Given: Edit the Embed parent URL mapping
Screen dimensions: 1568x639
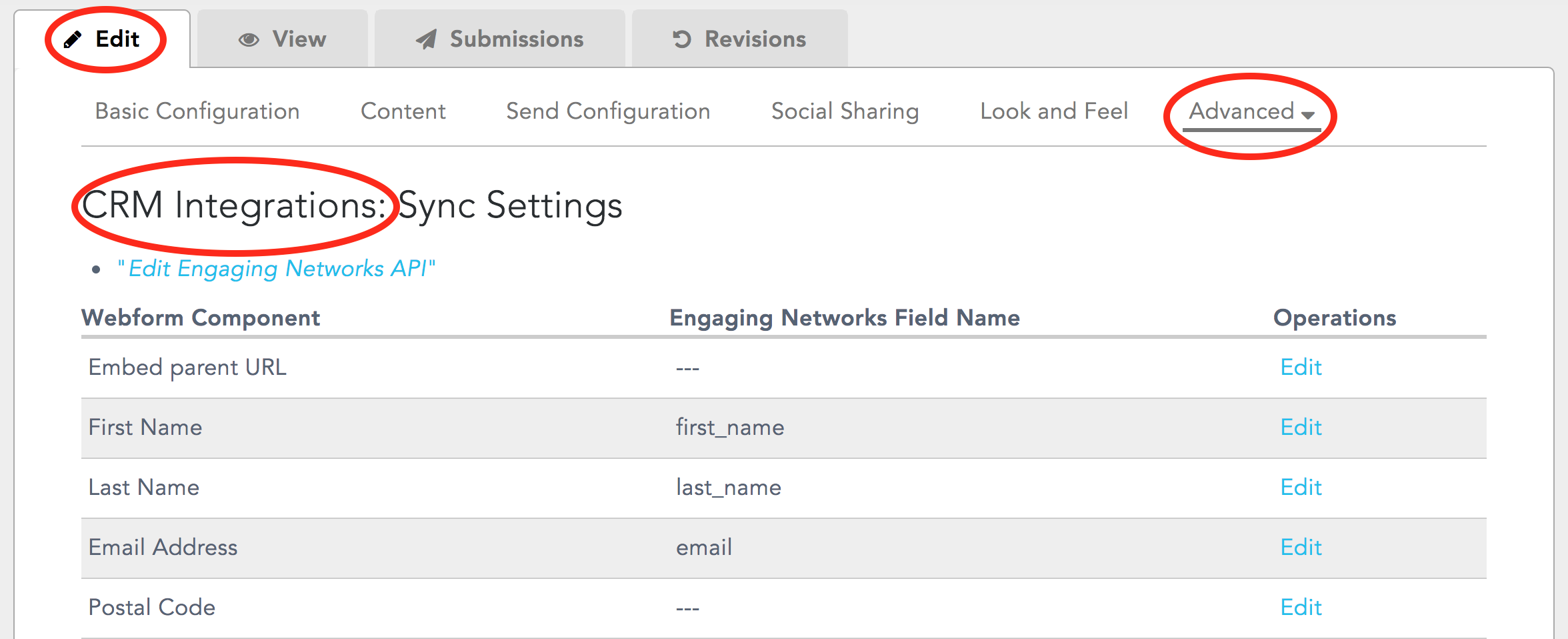Looking at the screenshot, I should (1301, 367).
